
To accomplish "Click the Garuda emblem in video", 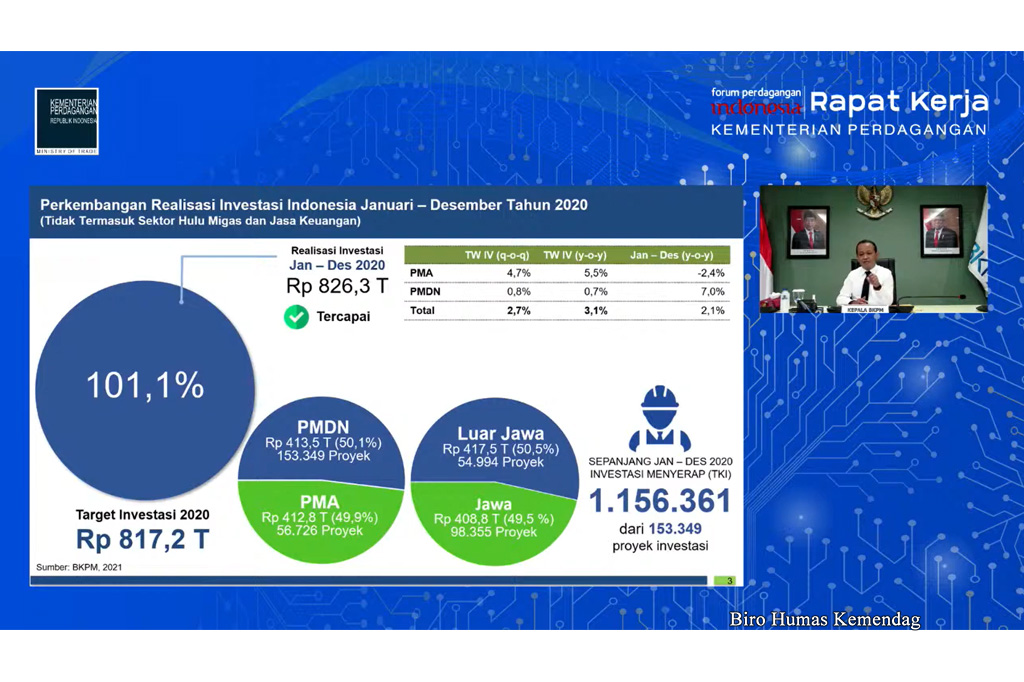I will [x=874, y=200].
